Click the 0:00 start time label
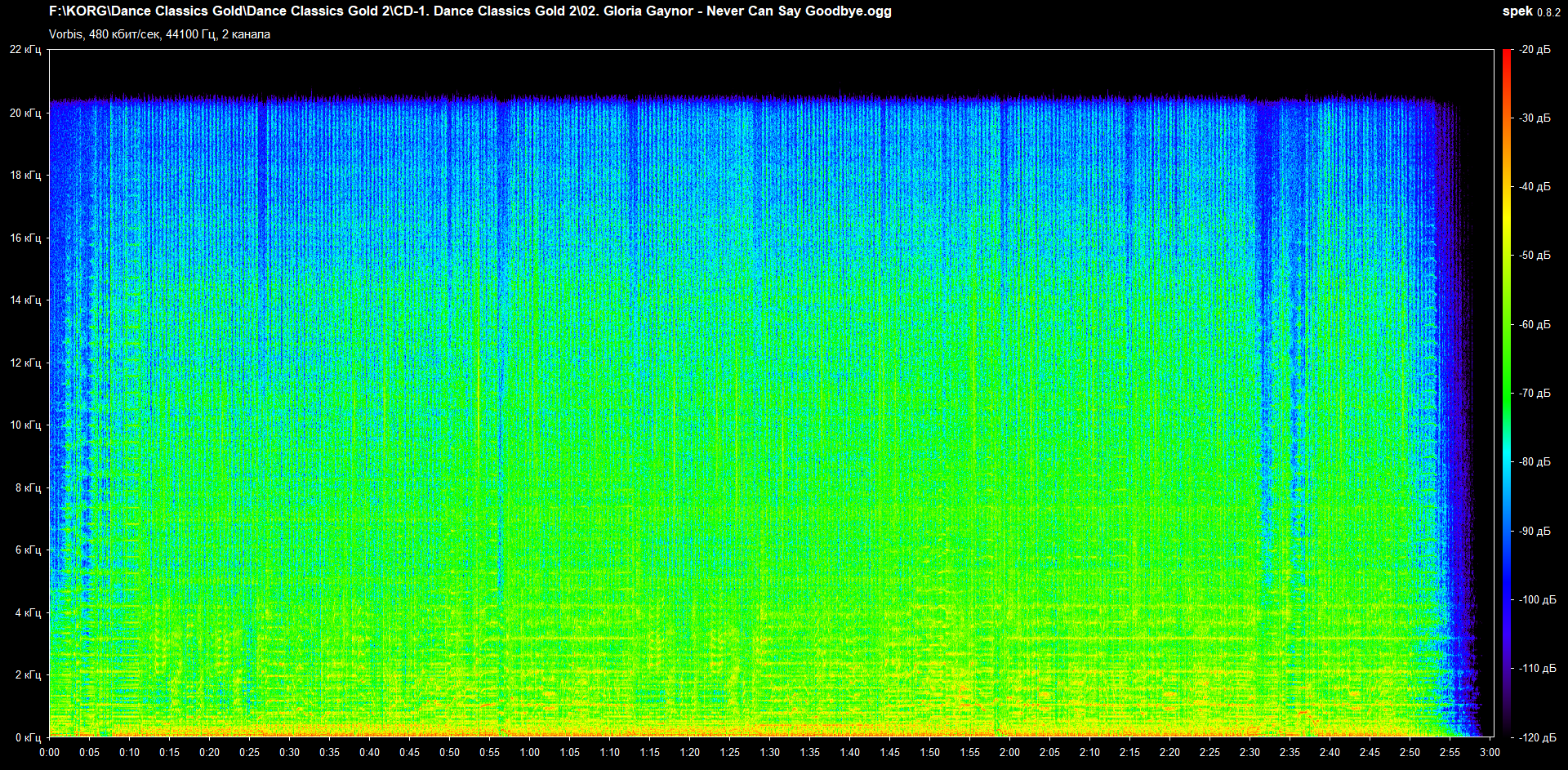 click(49, 752)
